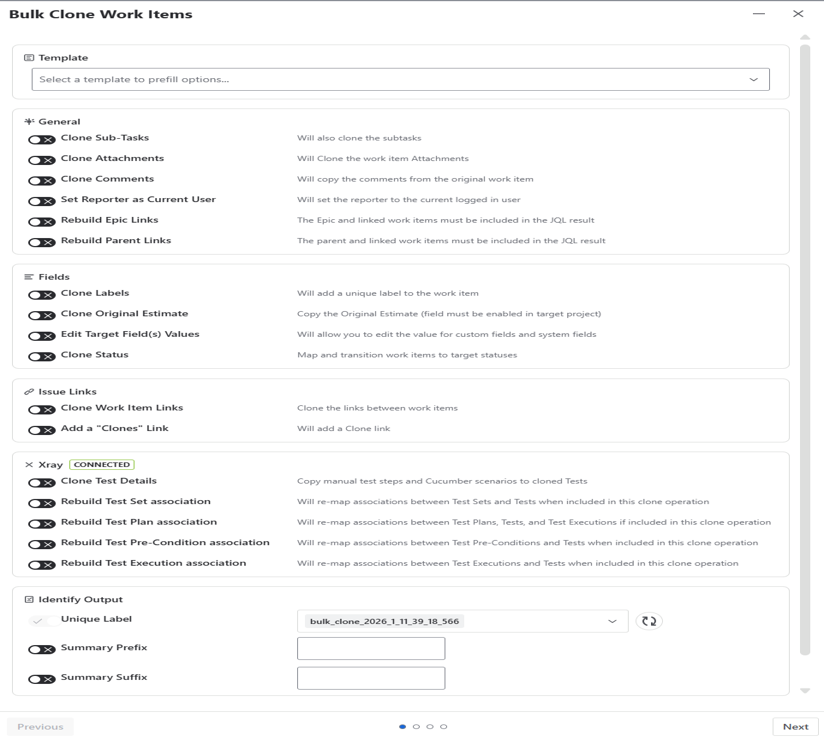
Task: Click the Issue Links chain icon
Action: coord(29,392)
